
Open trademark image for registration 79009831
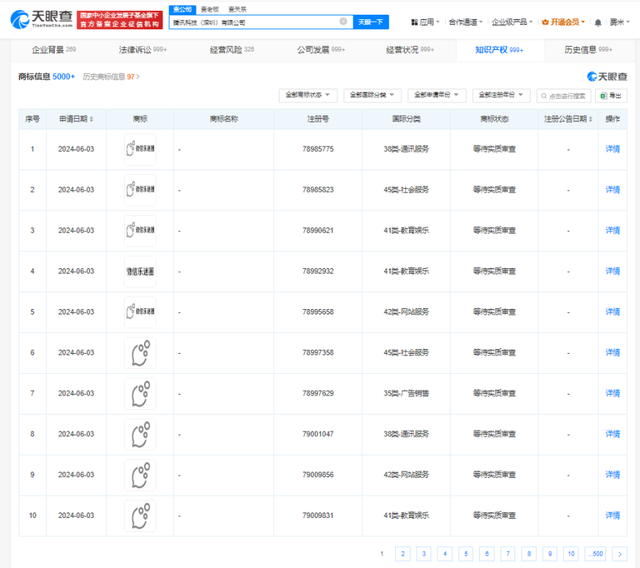(x=140, y=516)
